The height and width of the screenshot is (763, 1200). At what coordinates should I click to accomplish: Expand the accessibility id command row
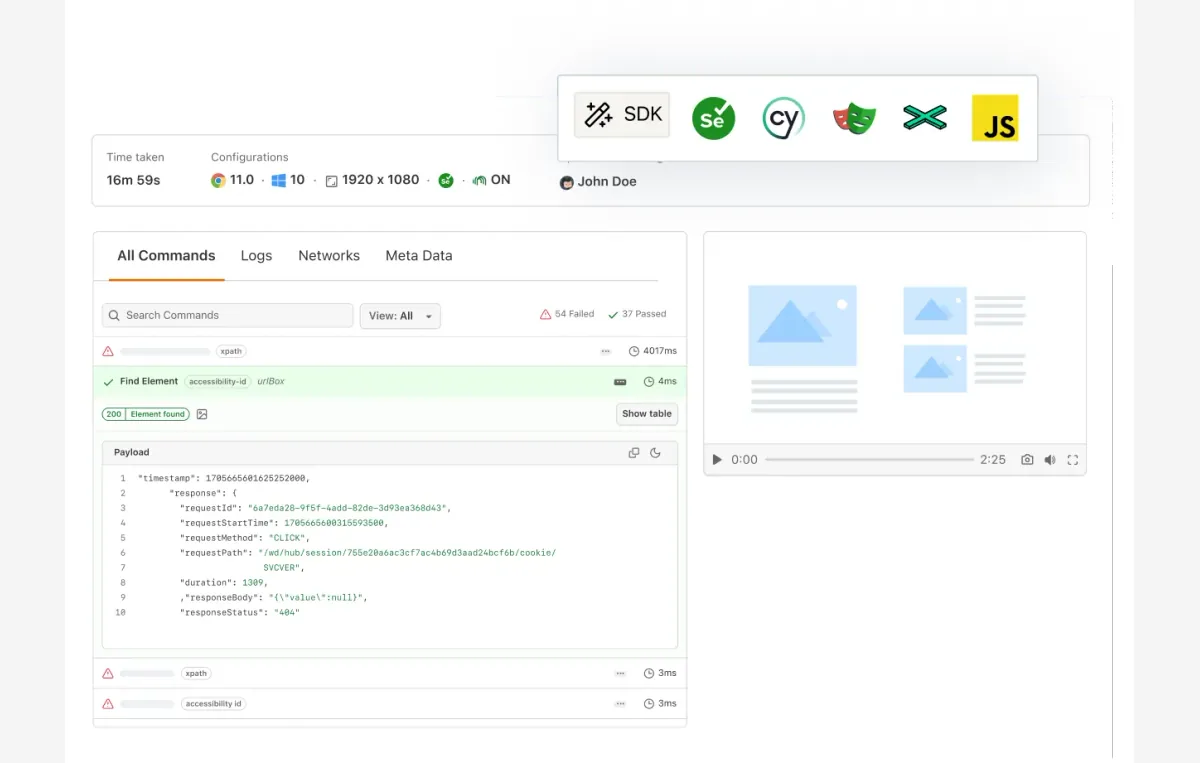pos(390,704)
